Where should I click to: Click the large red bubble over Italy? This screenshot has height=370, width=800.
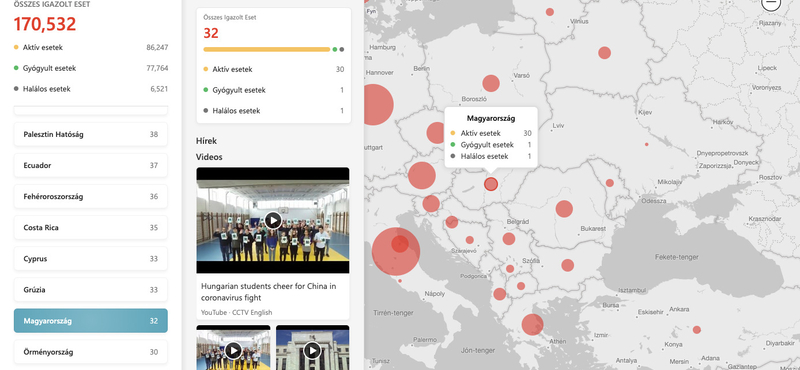pyautogui.click(x=395, y=252)
